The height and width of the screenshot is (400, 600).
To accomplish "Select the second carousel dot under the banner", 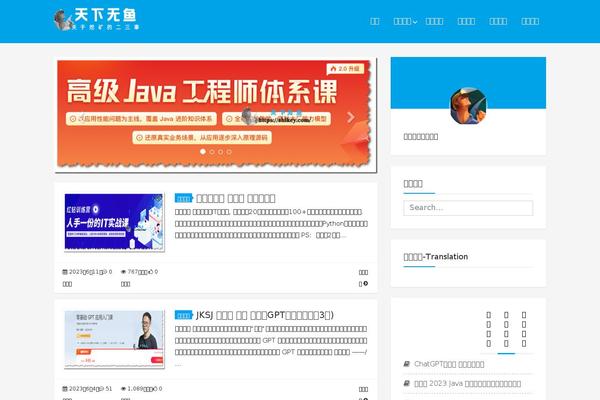I will [x=212, y=152].
